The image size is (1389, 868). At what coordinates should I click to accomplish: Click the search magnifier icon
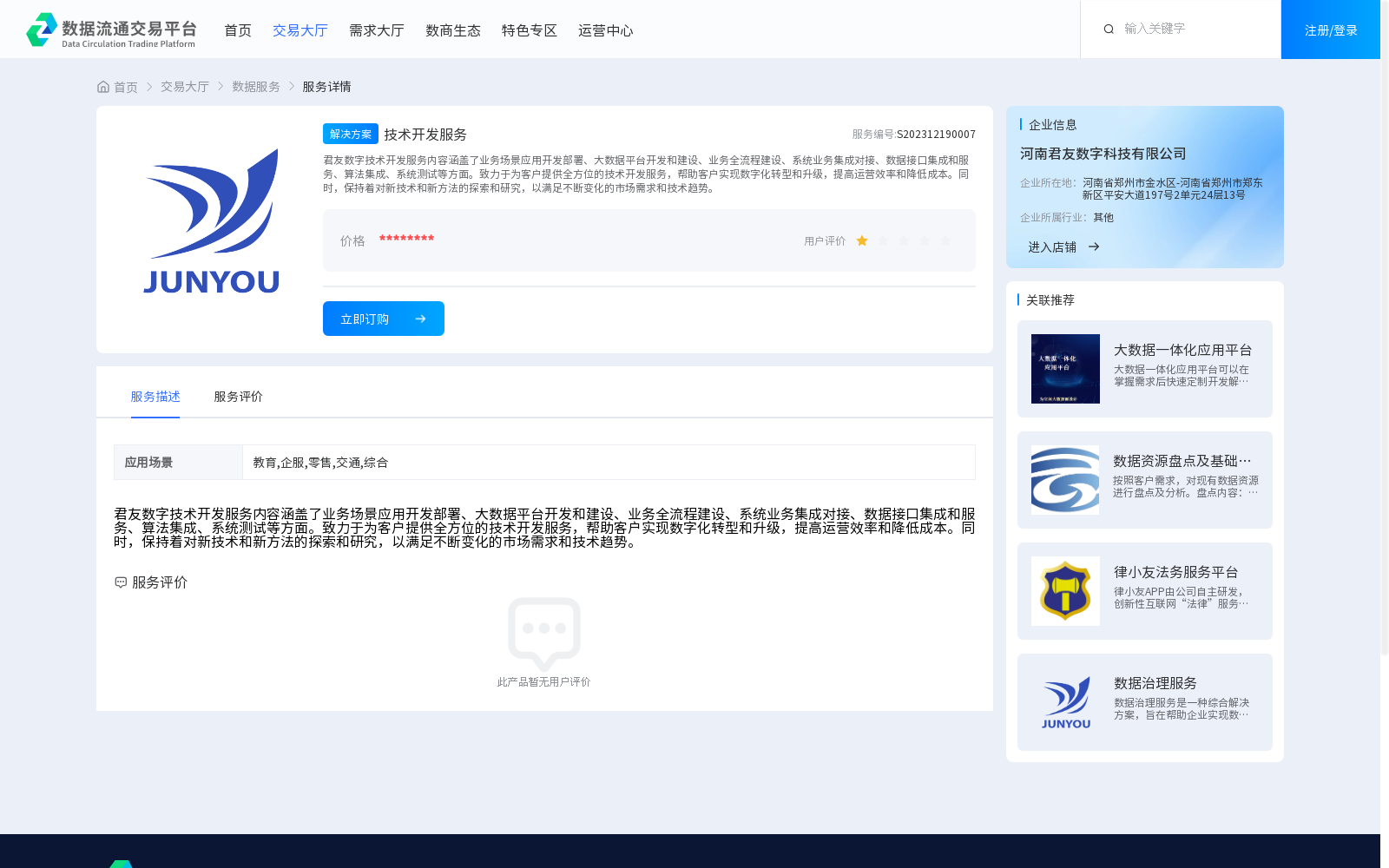pos(1109,29)
